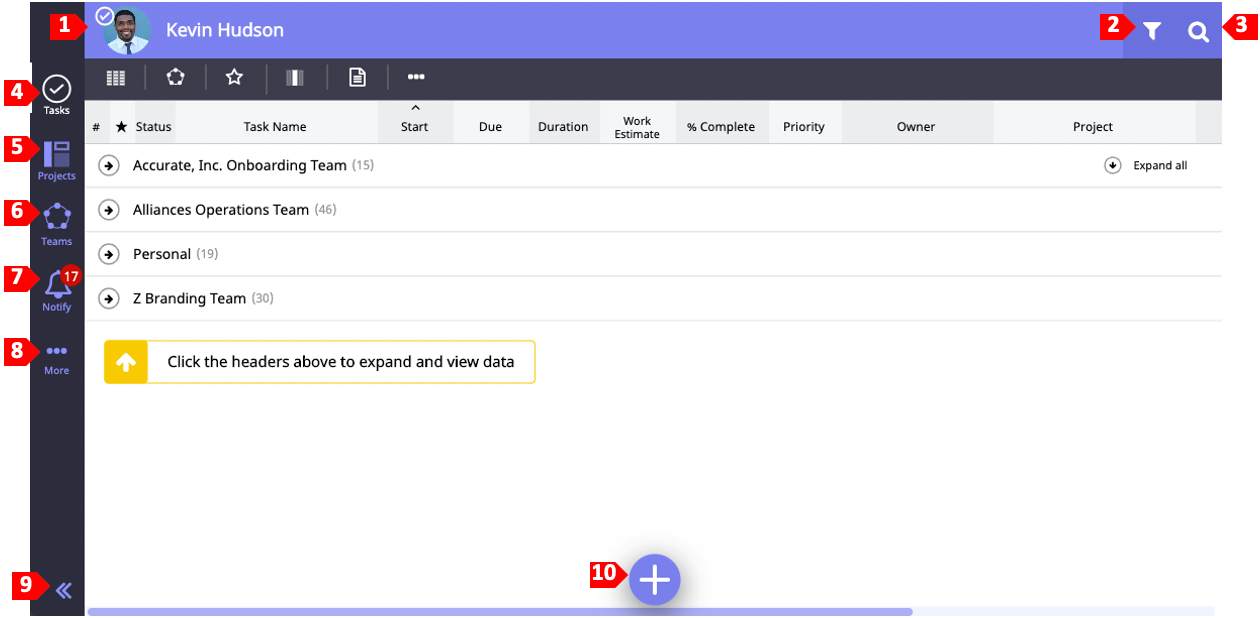Select the grid view toolbar icon

pyautogui.click(x=116, y=78)
